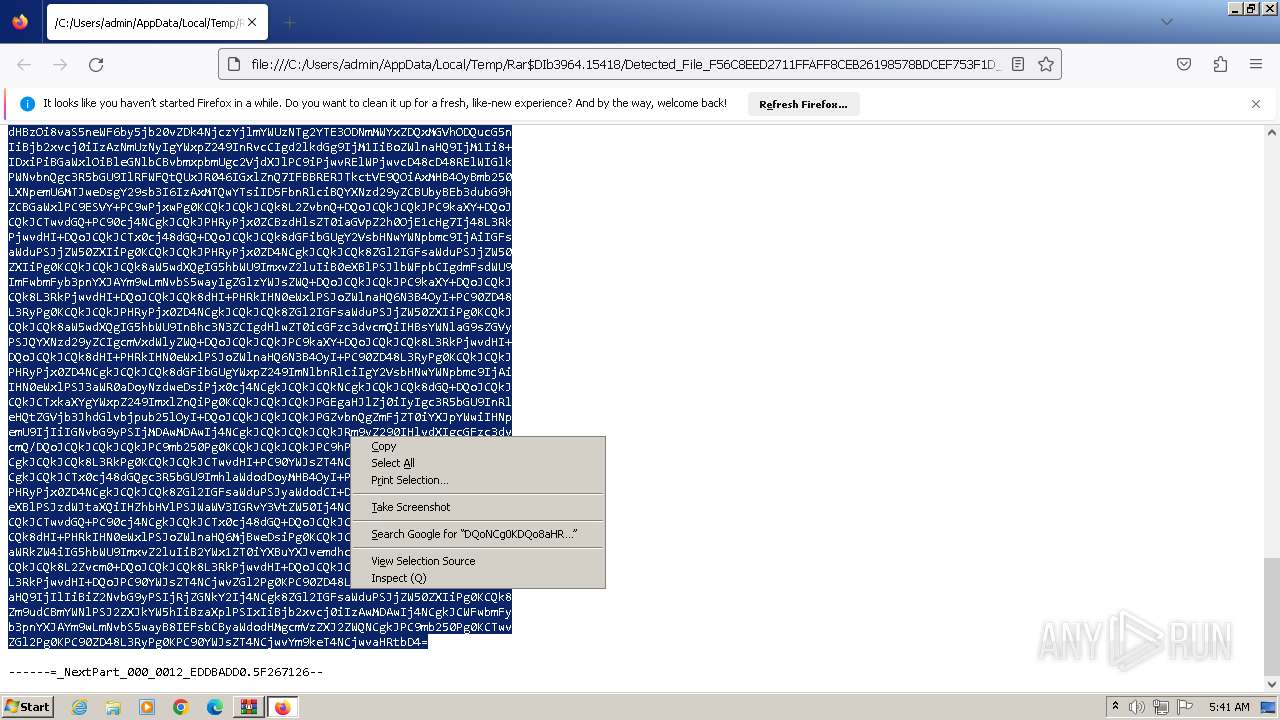The image size is (1280, 720).
Task: Open the Action Center flag icon
Action: tap(1185, 707)
